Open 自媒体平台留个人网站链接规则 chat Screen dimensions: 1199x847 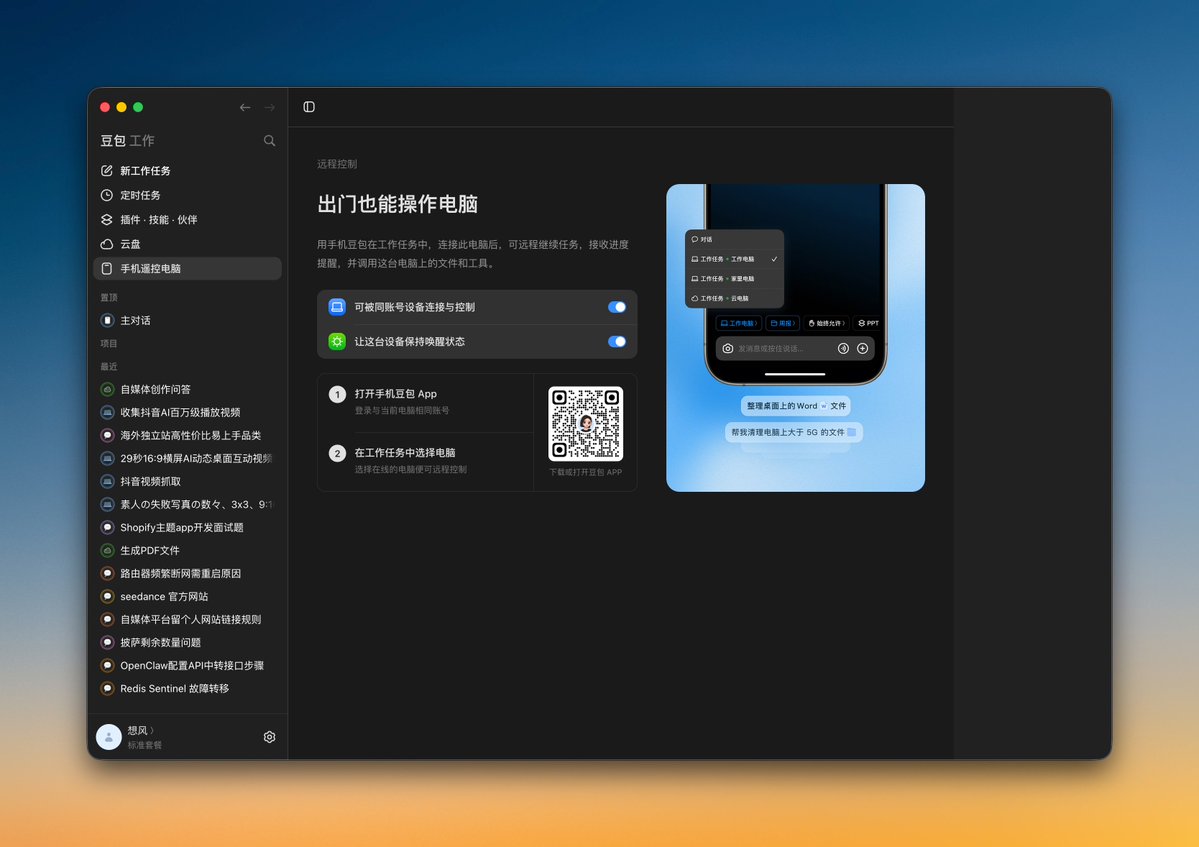pos(187,619)
